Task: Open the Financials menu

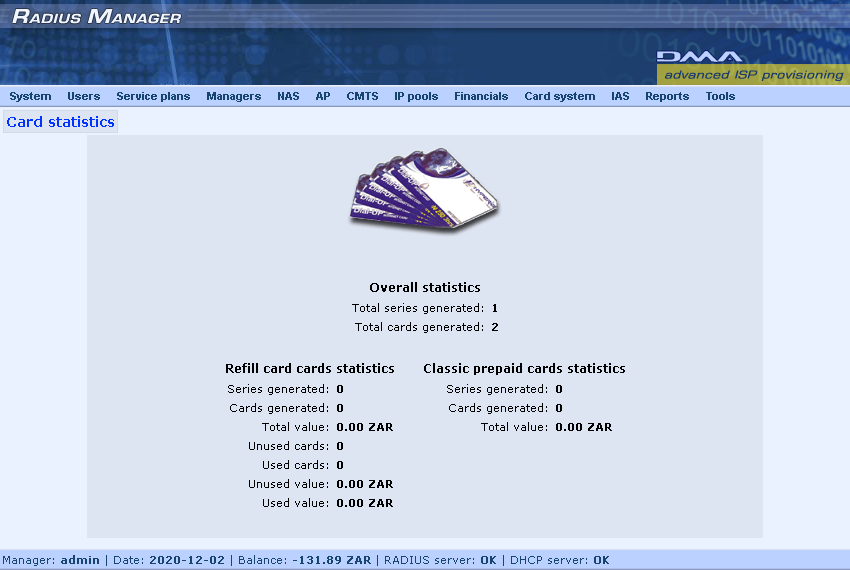Action: click(x=481, y=96)
